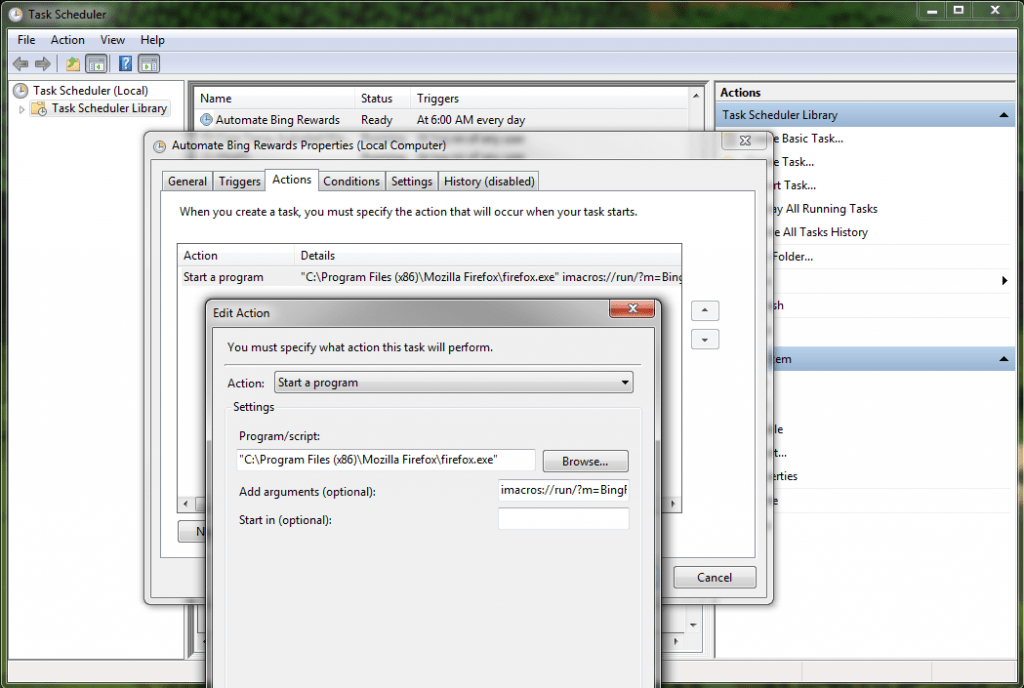Click the Browse button
1024x688 pixels.
click(585, 461)
